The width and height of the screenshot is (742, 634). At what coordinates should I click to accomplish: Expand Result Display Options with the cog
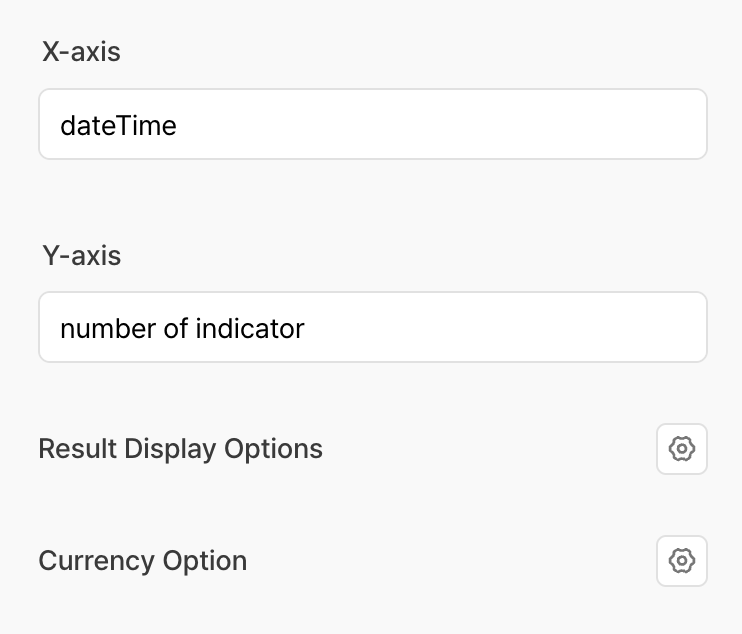pos(681,449)
